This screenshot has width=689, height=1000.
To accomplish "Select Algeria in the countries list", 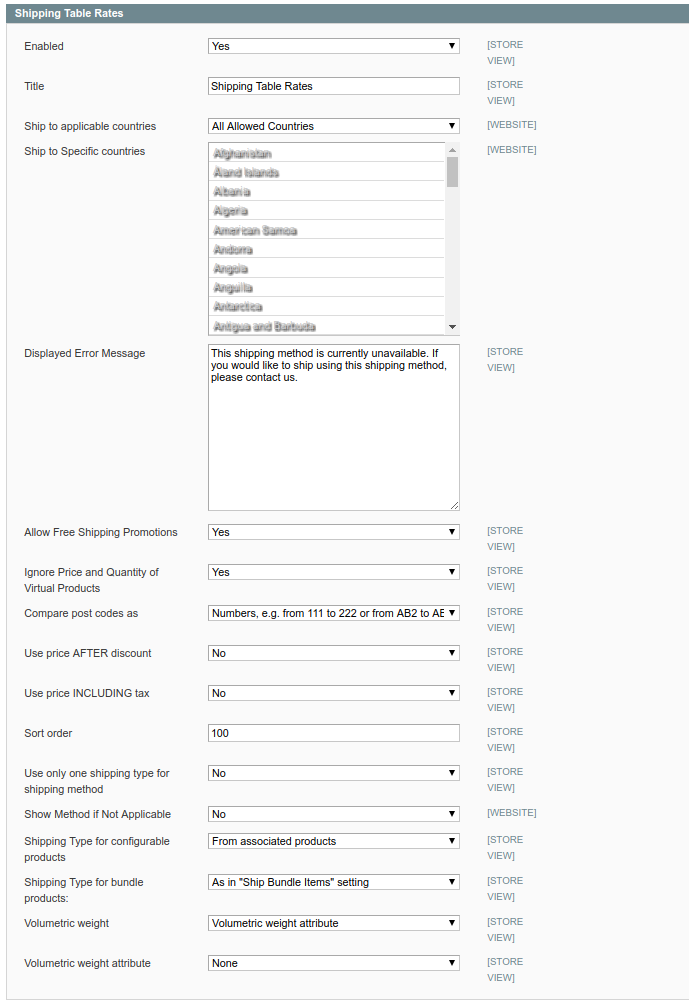I will pyautogui.click(x=327, y=211).
